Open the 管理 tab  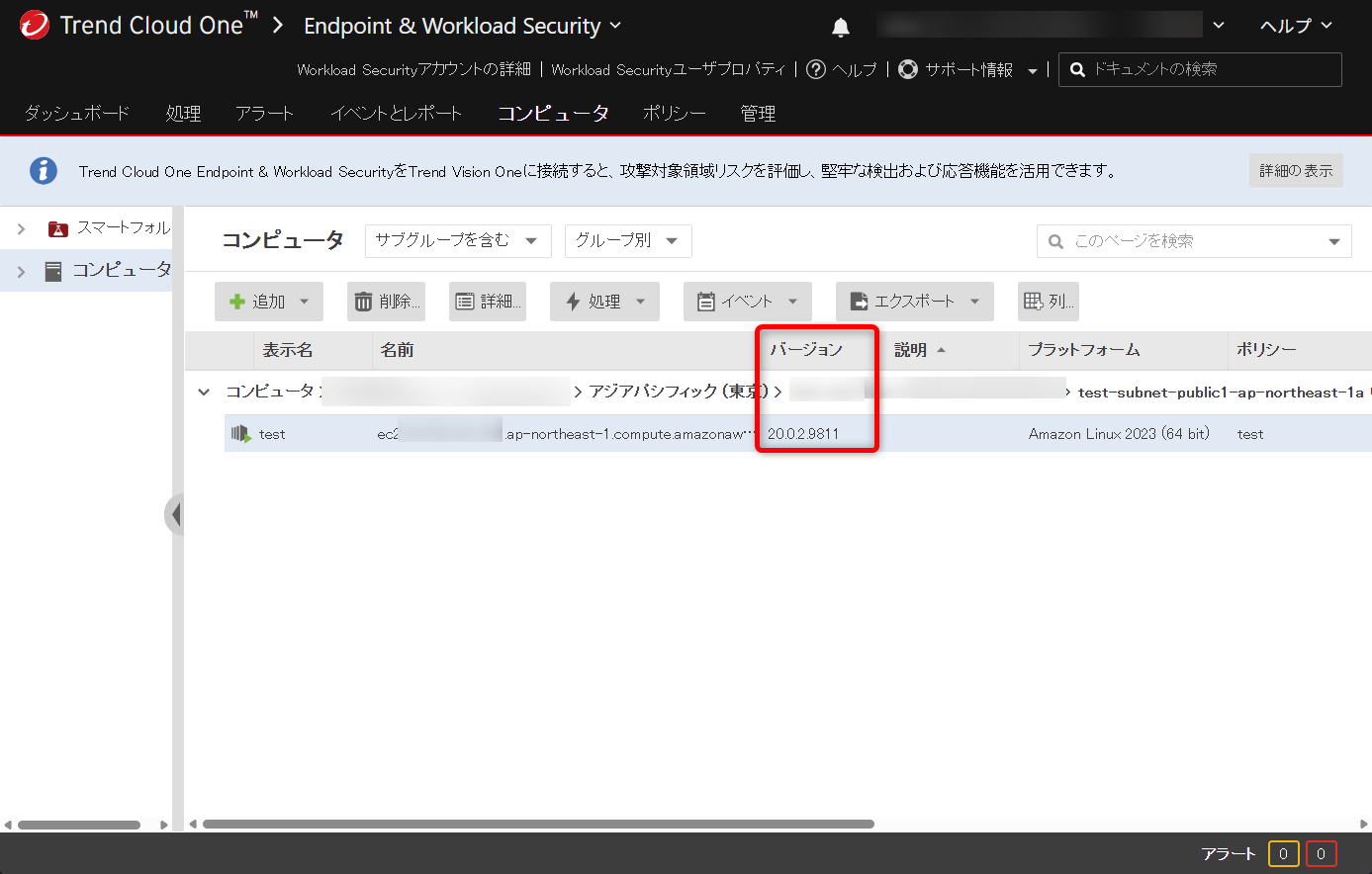coord(758,114)
